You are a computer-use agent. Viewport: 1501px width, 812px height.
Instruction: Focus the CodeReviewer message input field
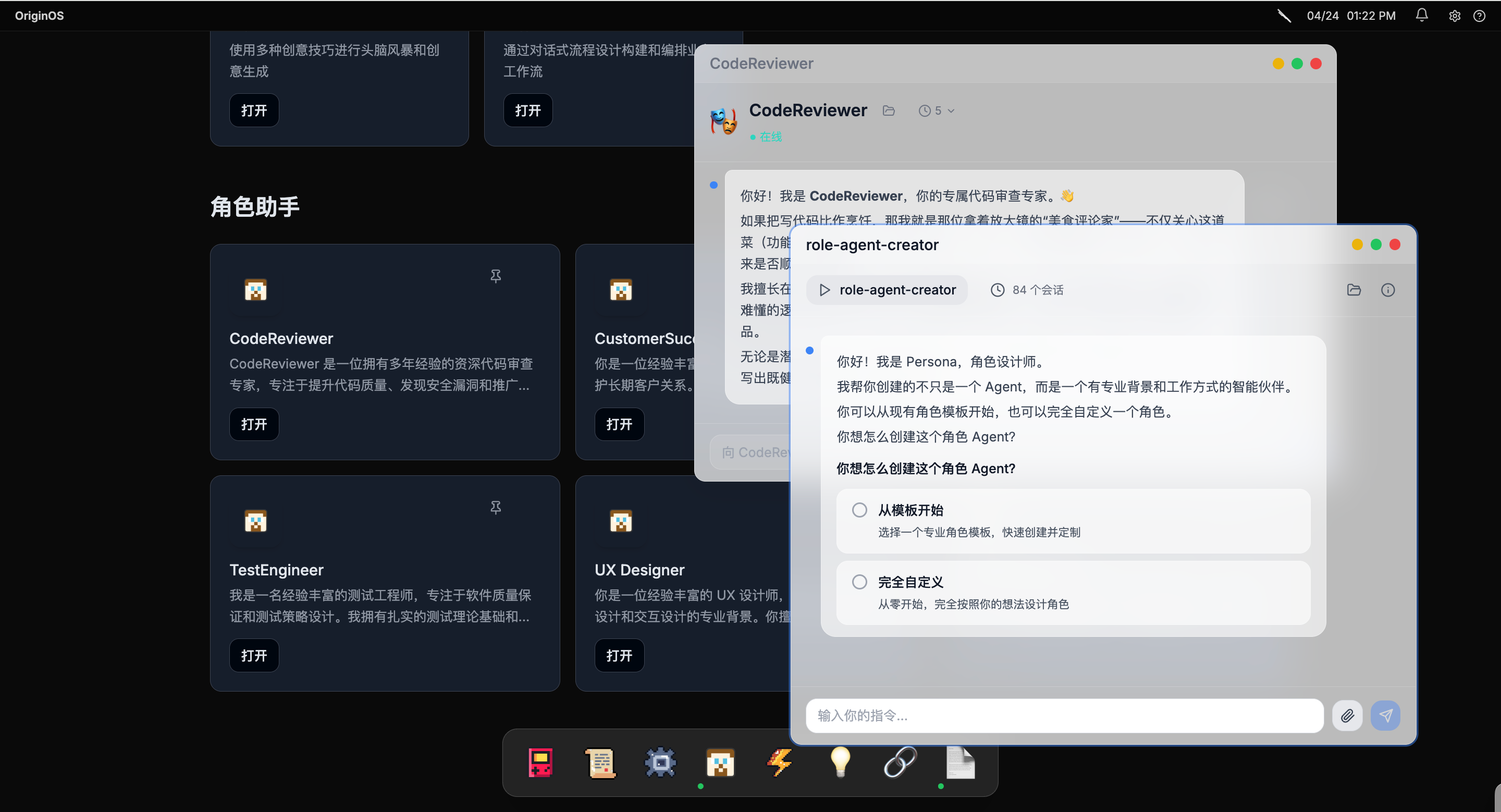pos(749,452)
